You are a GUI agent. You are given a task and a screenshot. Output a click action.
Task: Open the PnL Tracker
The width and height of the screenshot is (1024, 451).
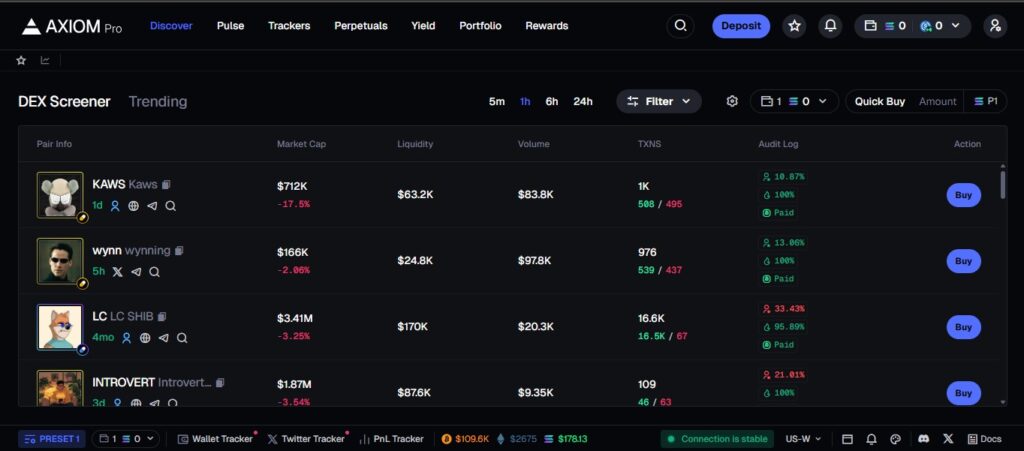coord(391,439)
